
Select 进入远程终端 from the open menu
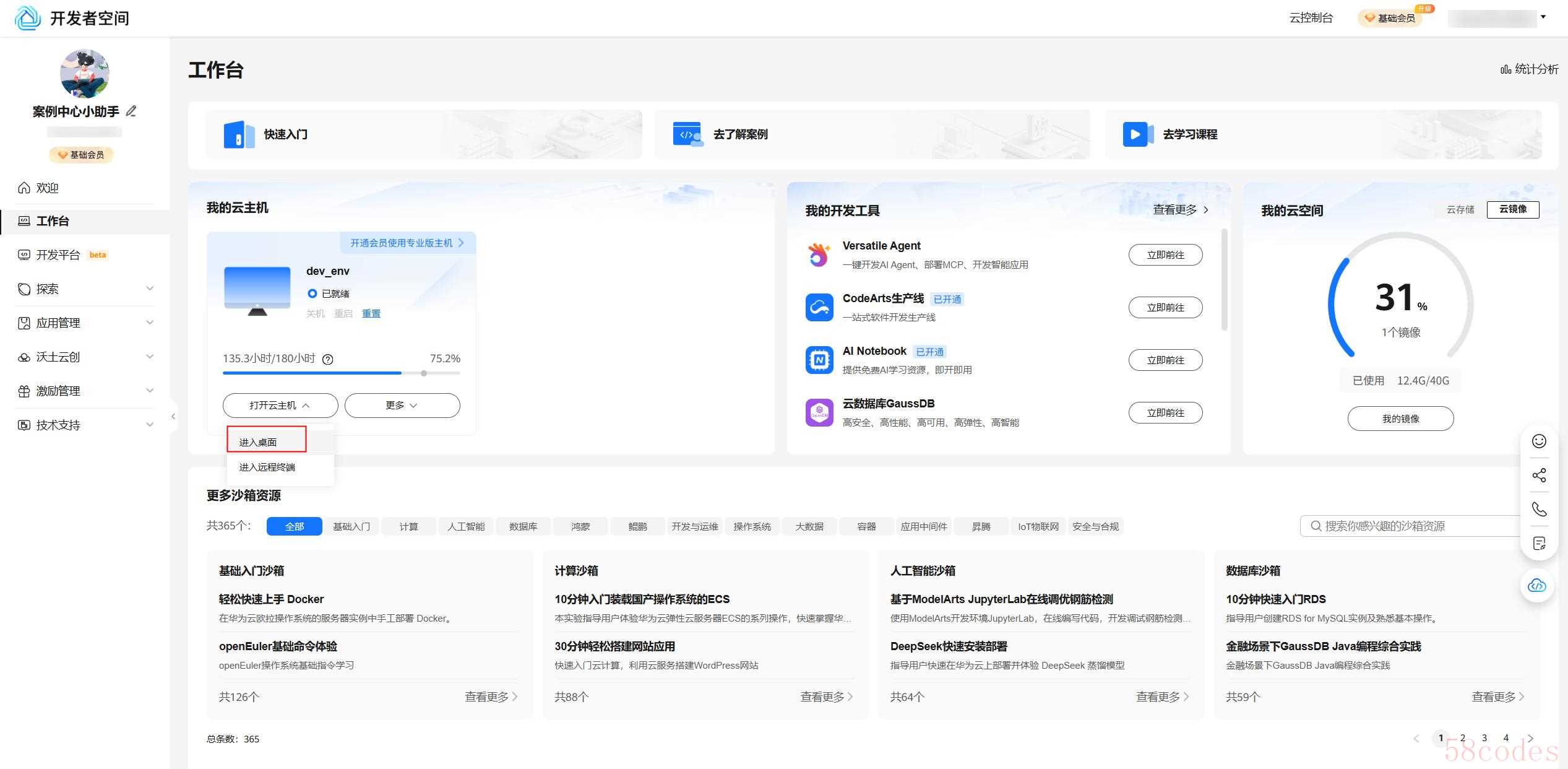(267, 467)
